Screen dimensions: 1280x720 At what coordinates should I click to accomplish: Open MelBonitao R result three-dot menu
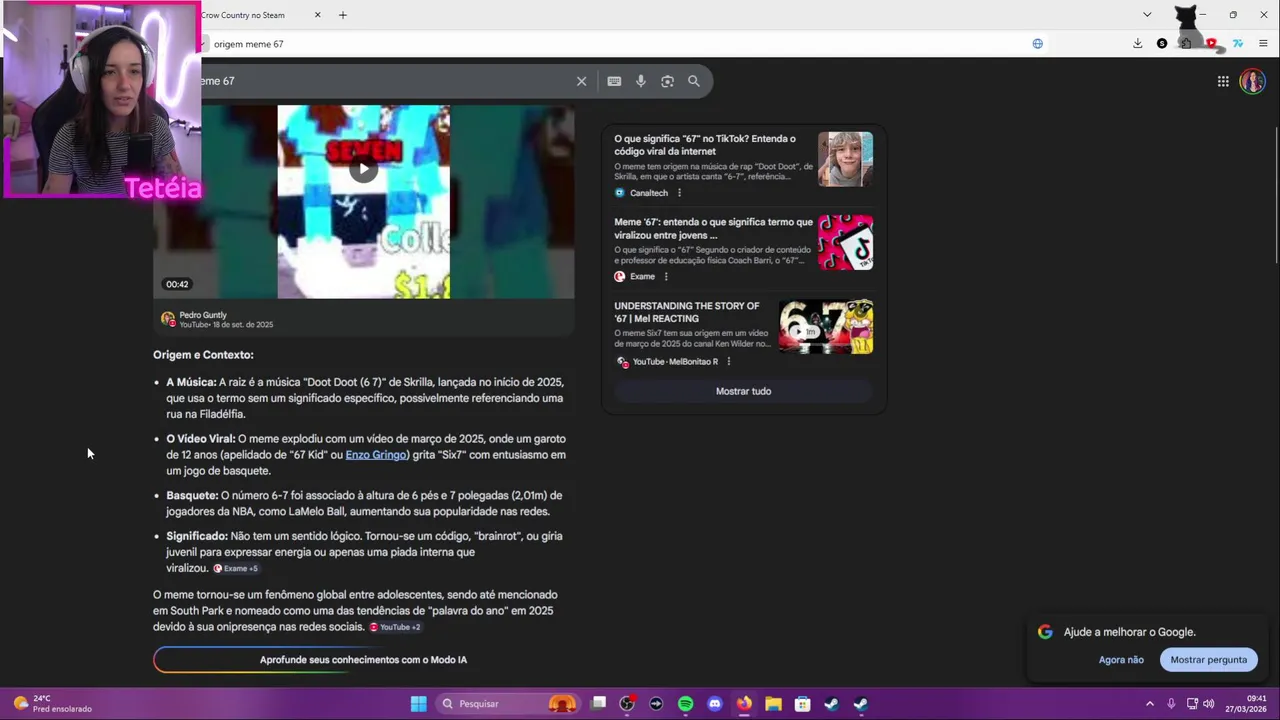(728, 362)
